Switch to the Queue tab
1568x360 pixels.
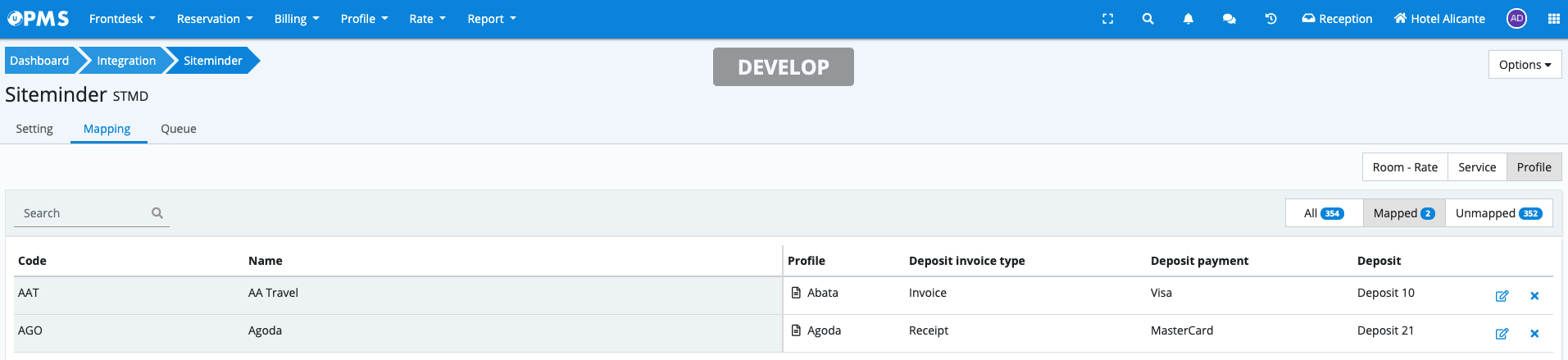click(x=179, y=129)
